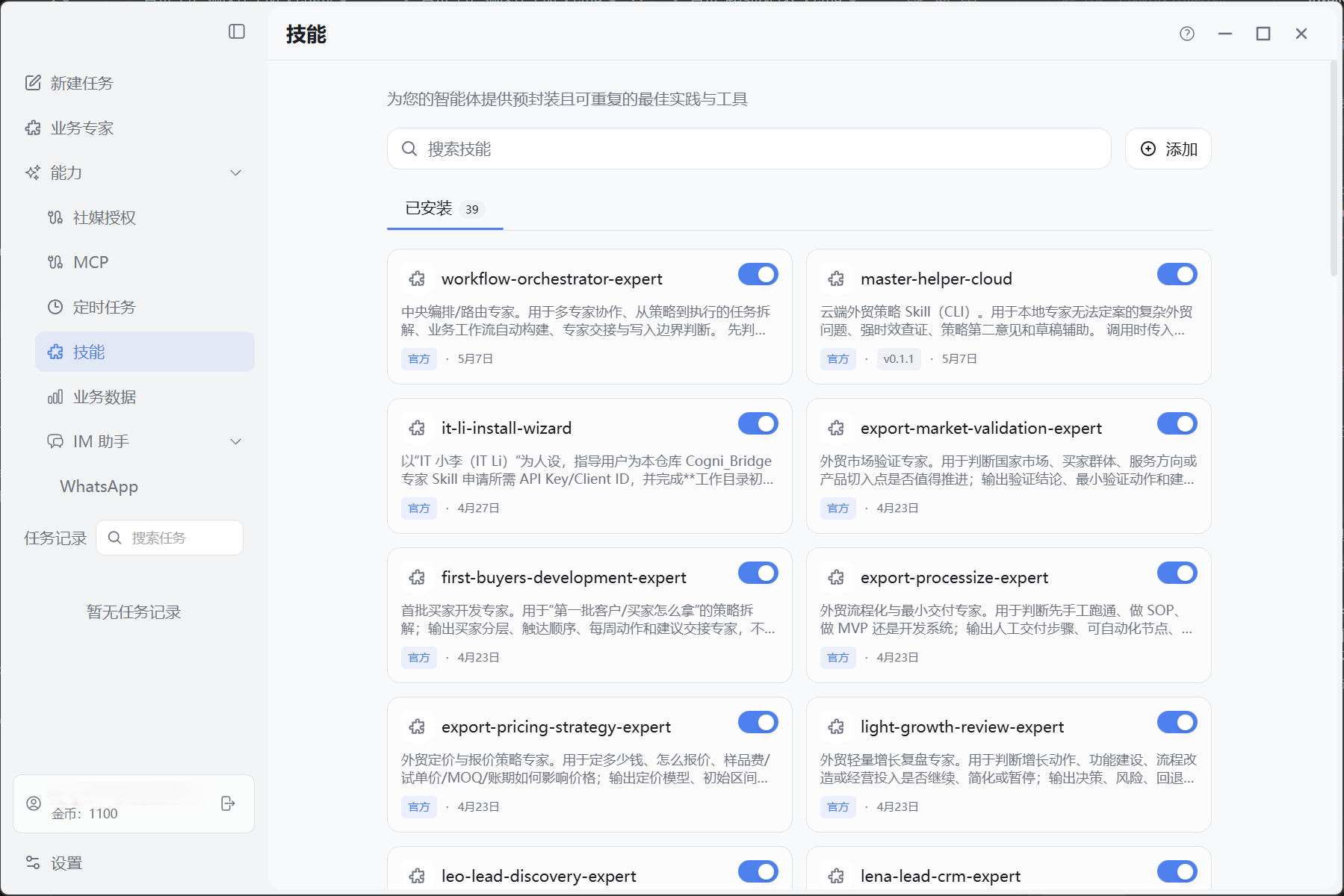Click the 官方 tag on workflow-orchestrator-expert
The height and width of the screenshot is (896, 1344).
click(x=419, y=359)
